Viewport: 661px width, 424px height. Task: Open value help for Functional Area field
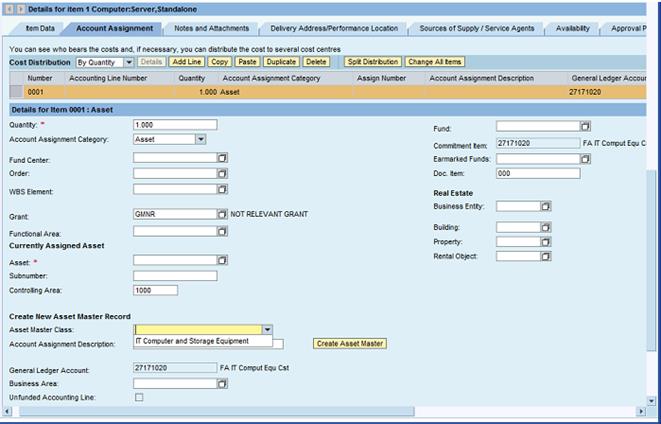(x=222, y=231)
